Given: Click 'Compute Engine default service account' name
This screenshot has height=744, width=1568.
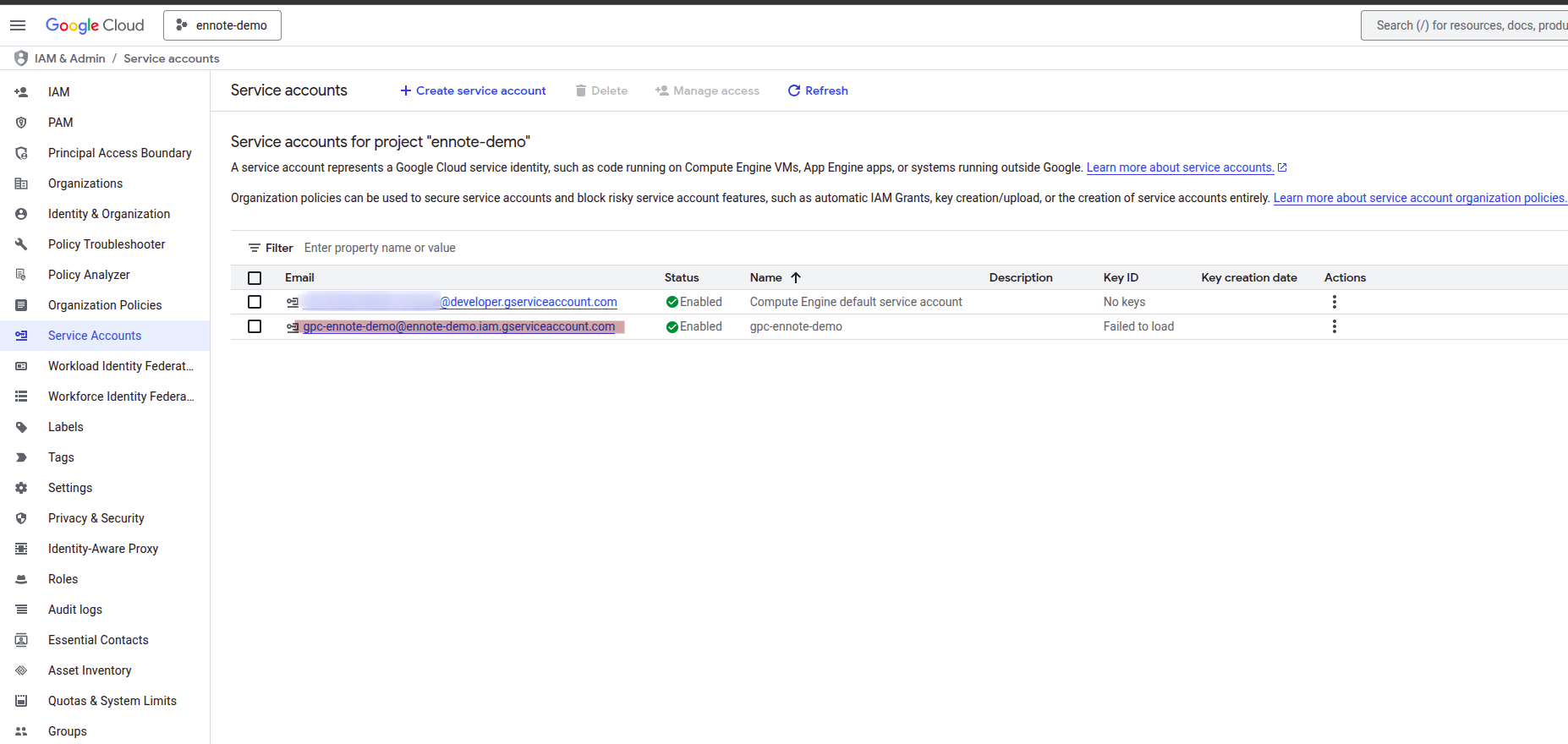Looking at the screenshot, I should click(x=856, y=302).
